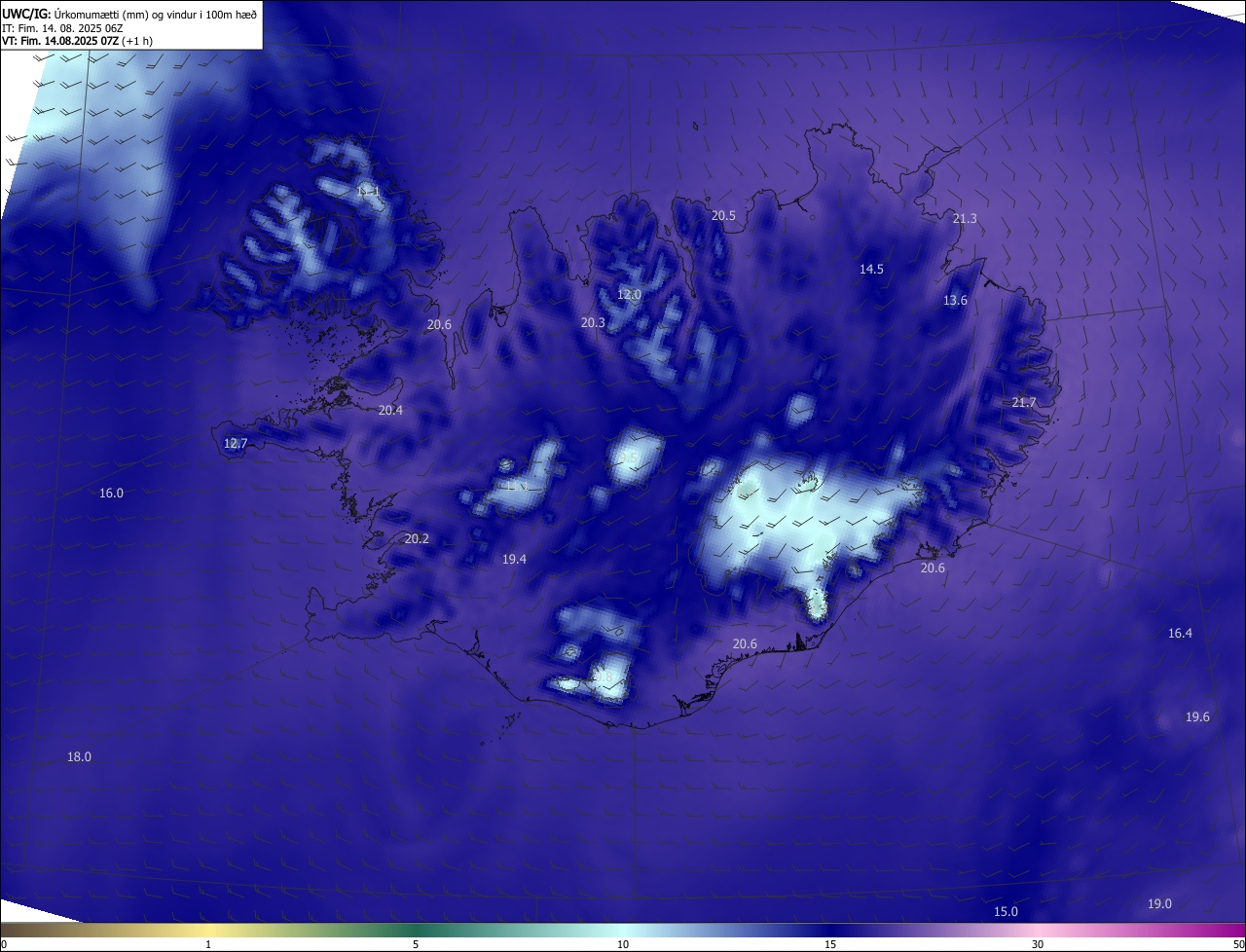Click the 19.4 value label

[x=514, y=560]
